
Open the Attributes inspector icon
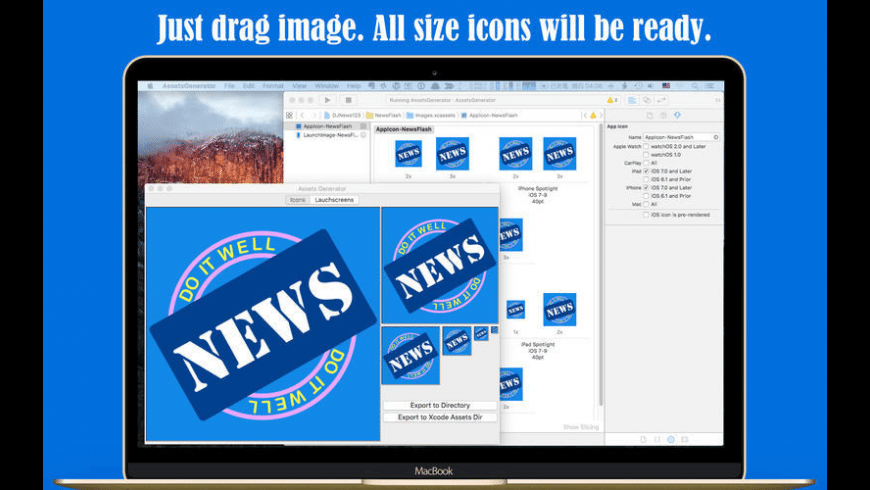677,115
